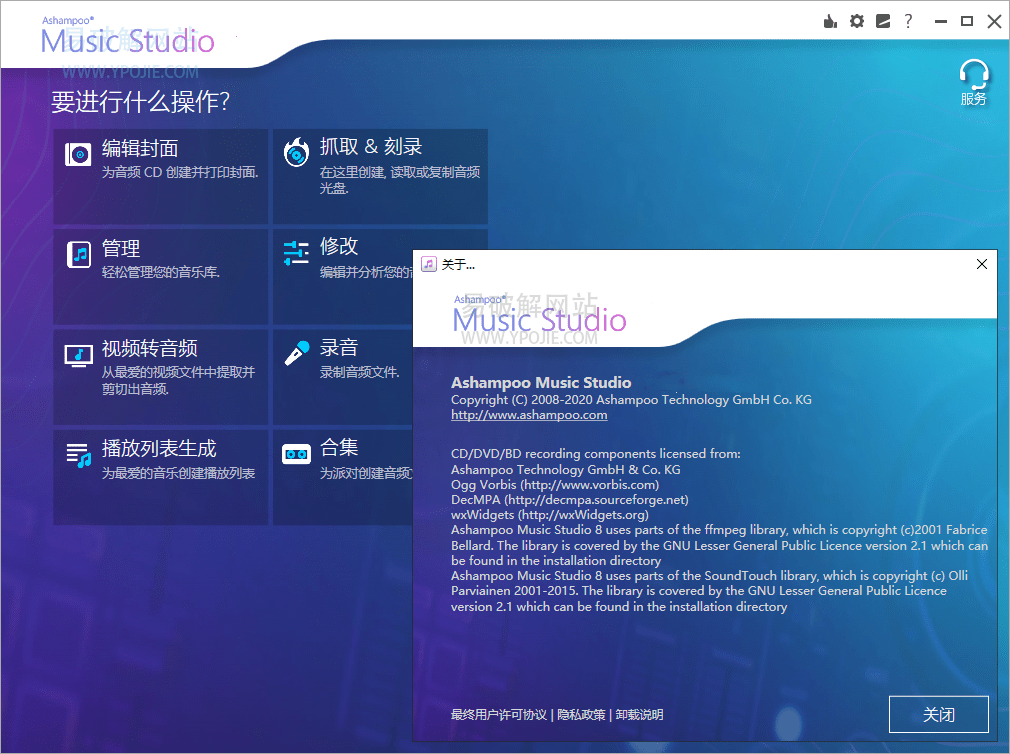Click the 卸载说明 uninstall instructions link
1010x754 pixels.
639,714
